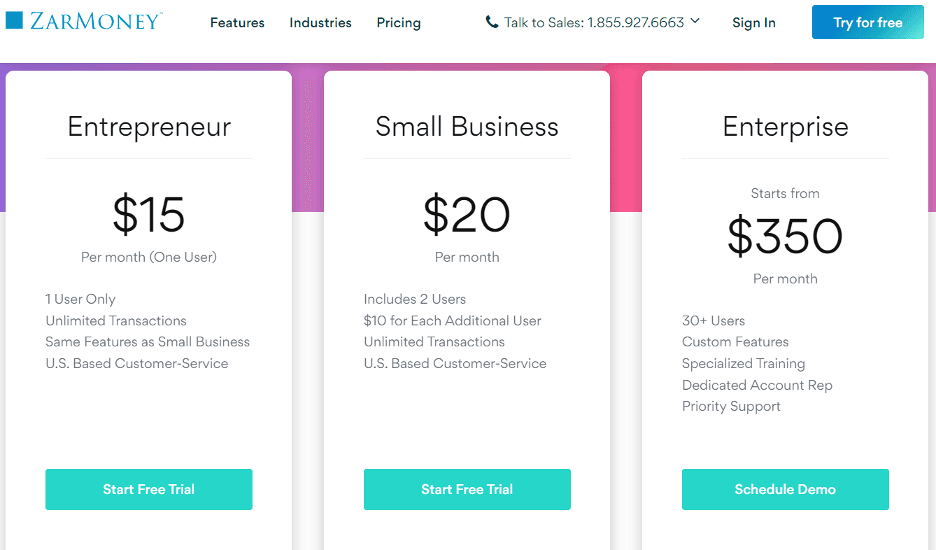Viewport: 936px width, 550px height.
Task: Click the $10 for Each Additional User text
Action: [x=452, y=321]
